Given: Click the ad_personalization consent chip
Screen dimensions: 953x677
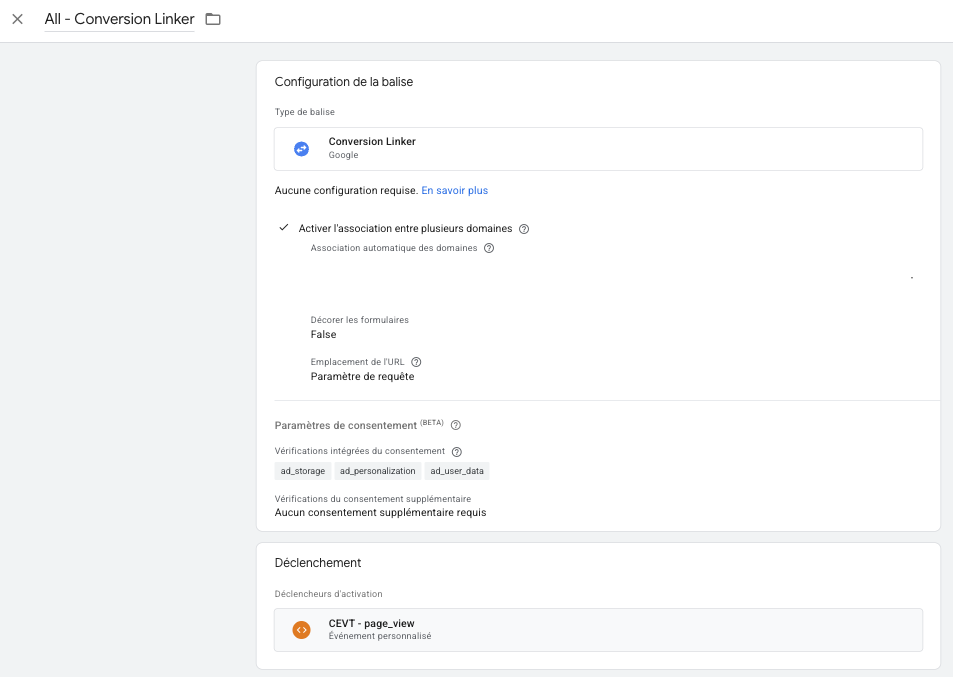Looking at the screenshot, I should (377, 471).
